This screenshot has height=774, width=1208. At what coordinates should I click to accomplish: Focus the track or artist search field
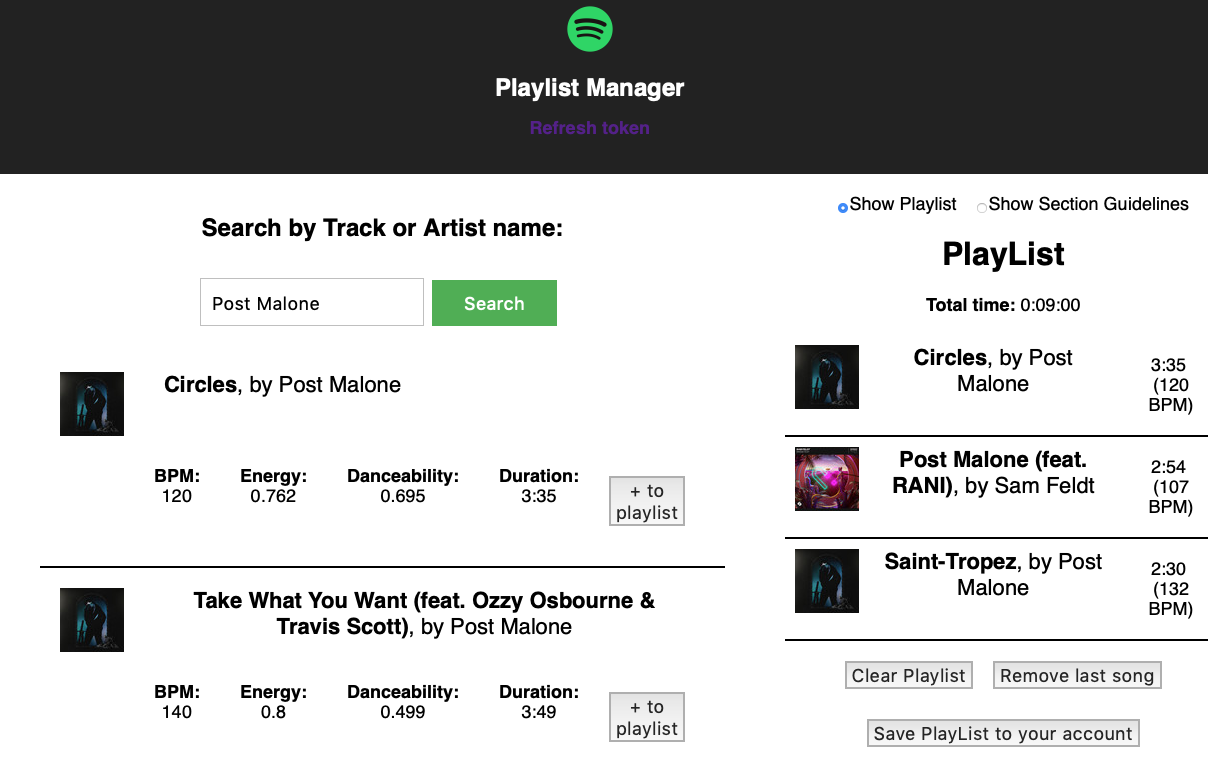[x=312, y=302]
